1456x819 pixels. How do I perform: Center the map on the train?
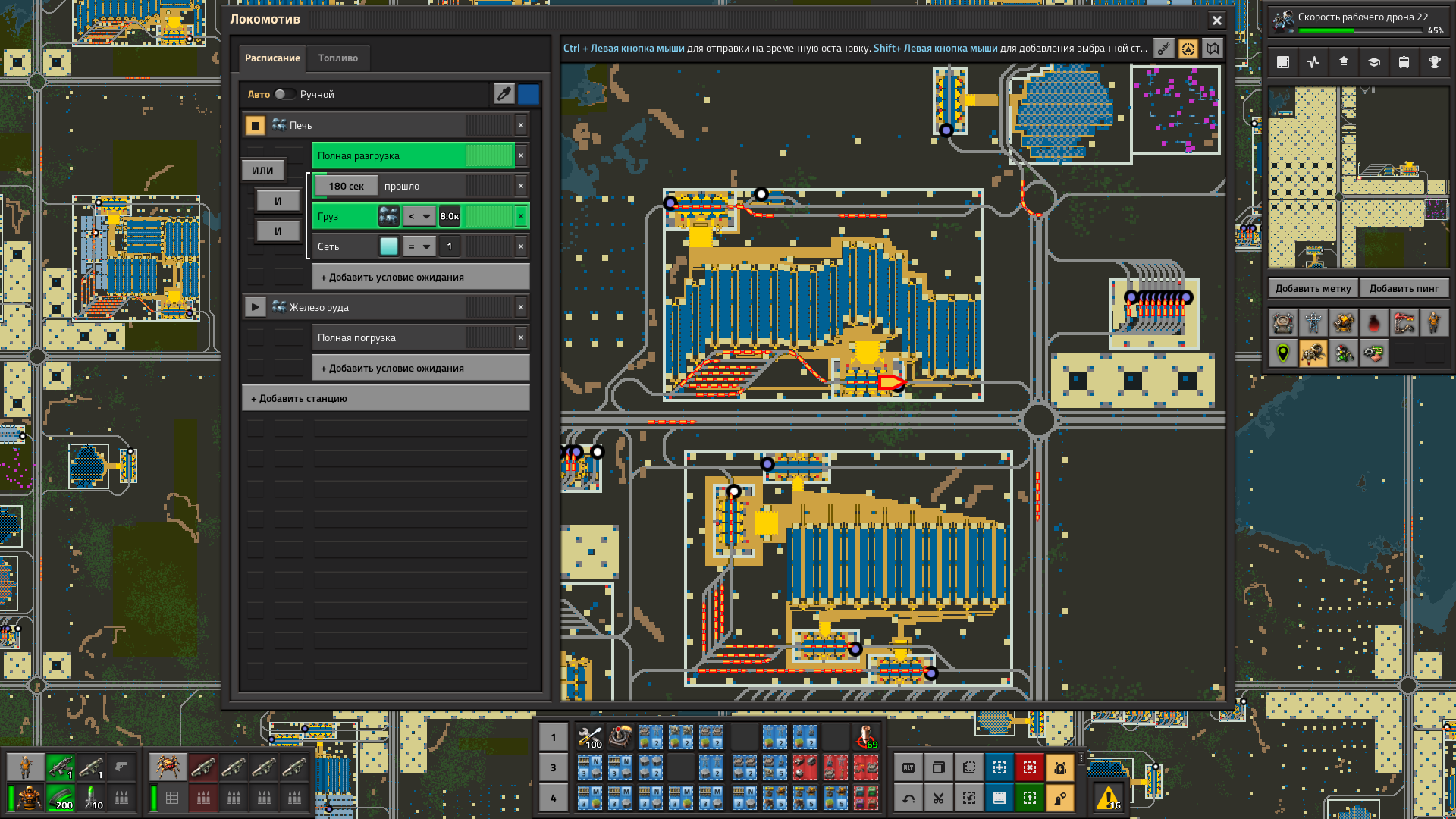(1188, 49)
